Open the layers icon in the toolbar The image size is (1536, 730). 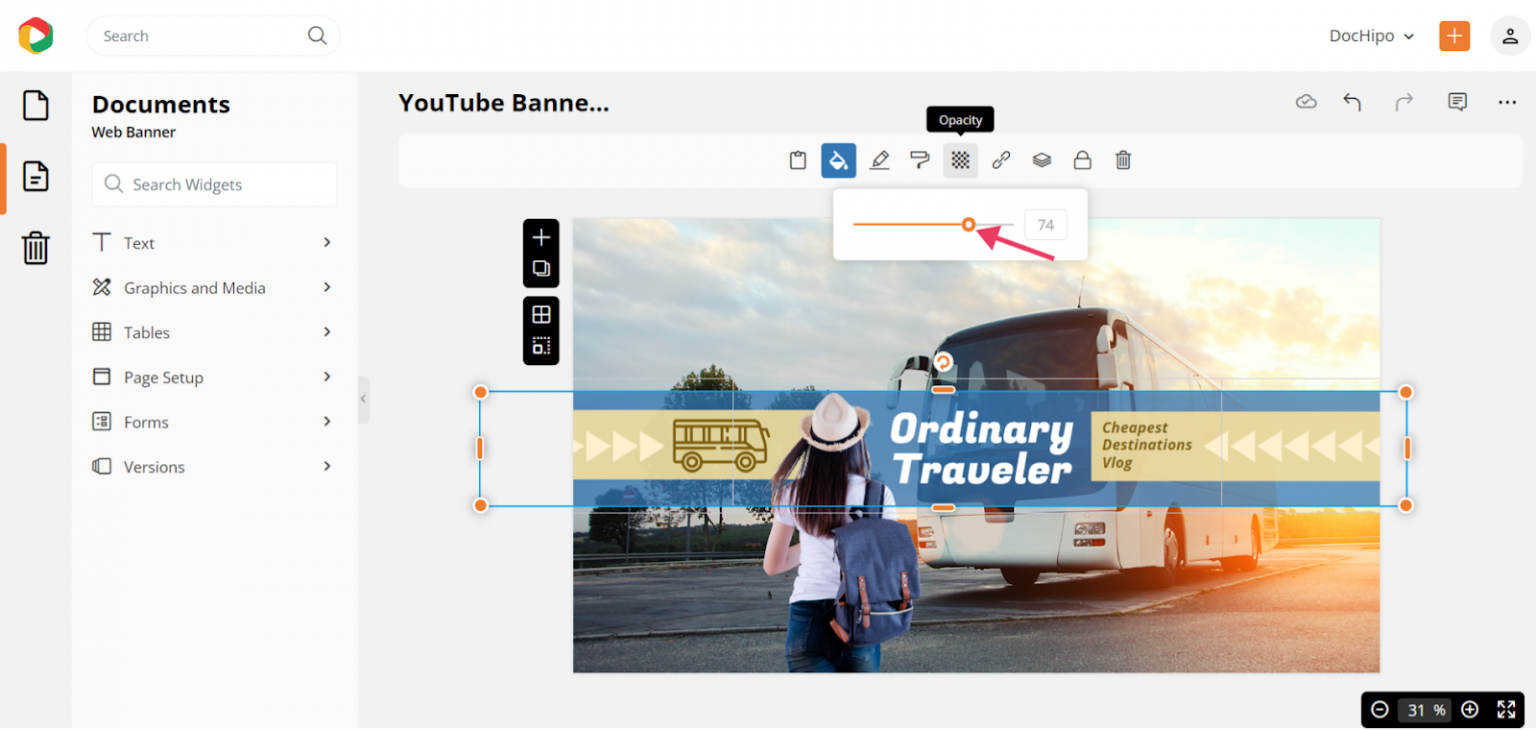click(x=1041, y=160)
